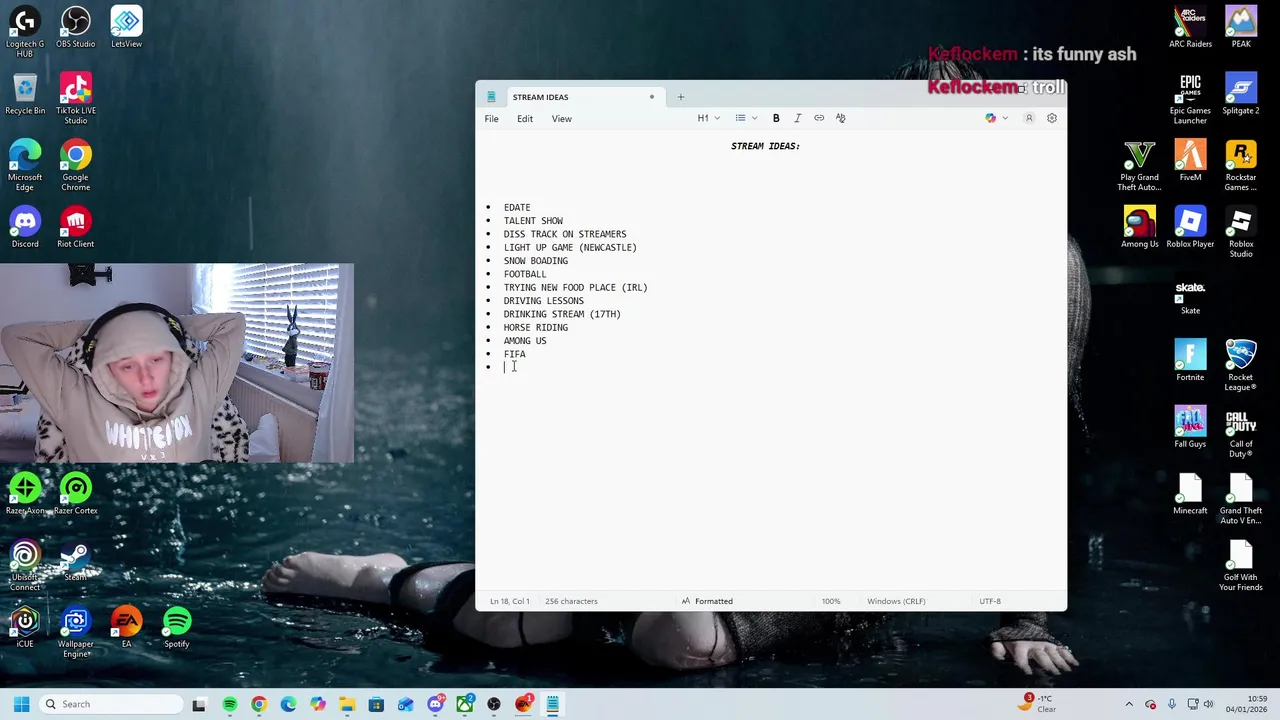Screen dimensions: 1280x720
Task: Close the STREAM IDEAS tab via its dot
Action: click(x=651, y=97)
